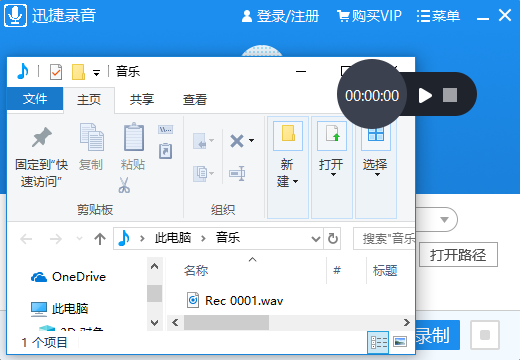Click horizontal scrollbar left arrow
Image resolution: width=520 pixels, height=360 pixels.
pyautogui.click(x=175, y=322)
